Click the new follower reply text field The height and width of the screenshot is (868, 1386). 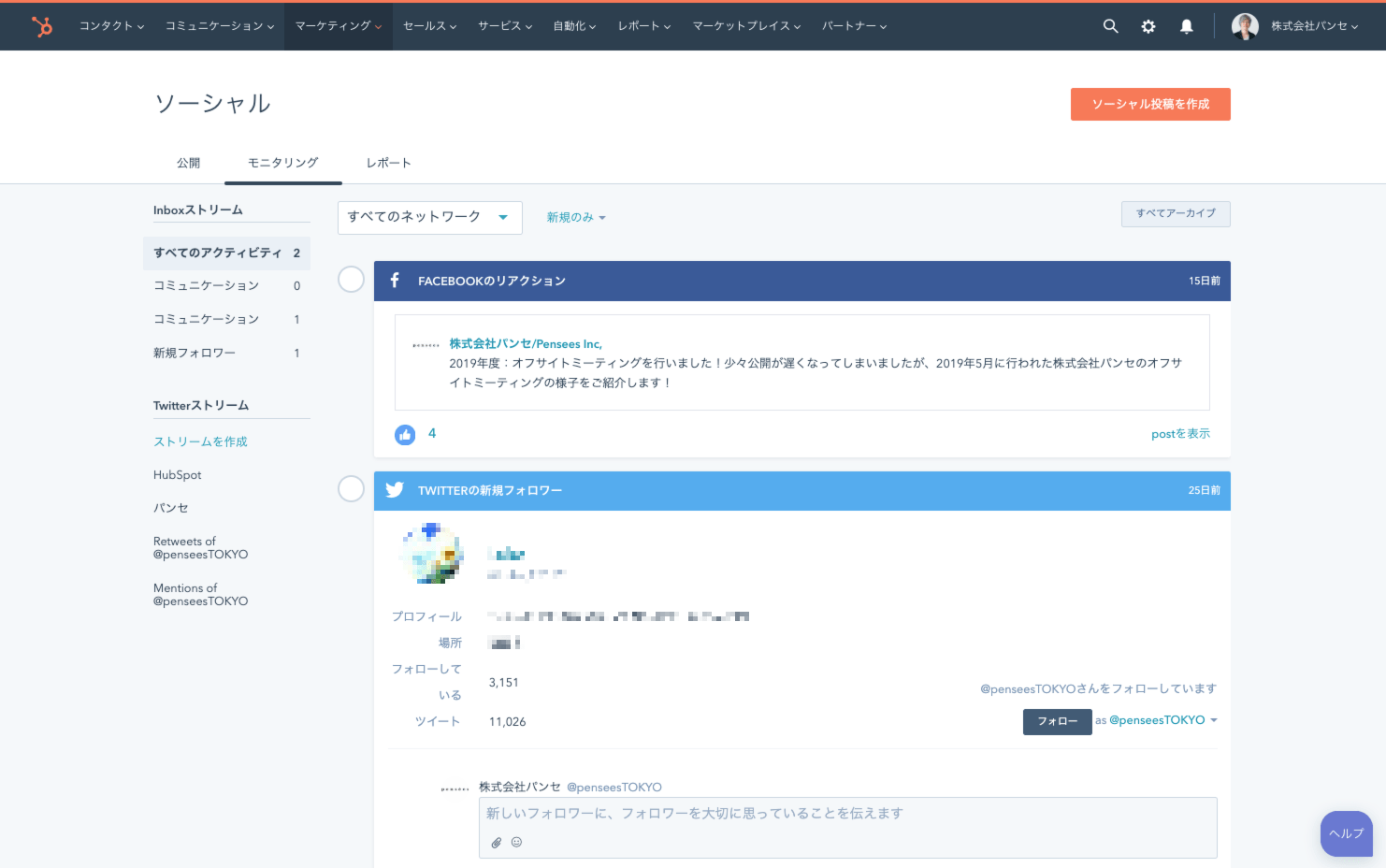pyautogui.click(x=846, y=814)
